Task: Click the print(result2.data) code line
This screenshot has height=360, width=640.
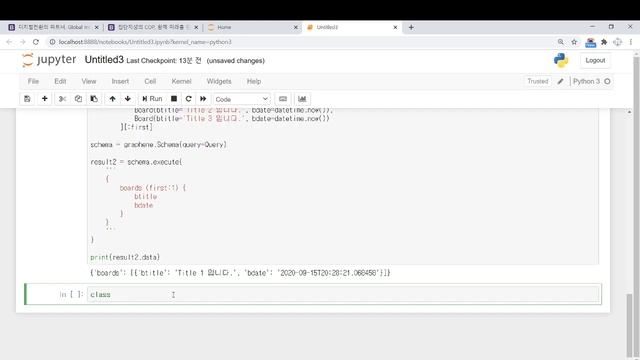Action: (125, 257)
